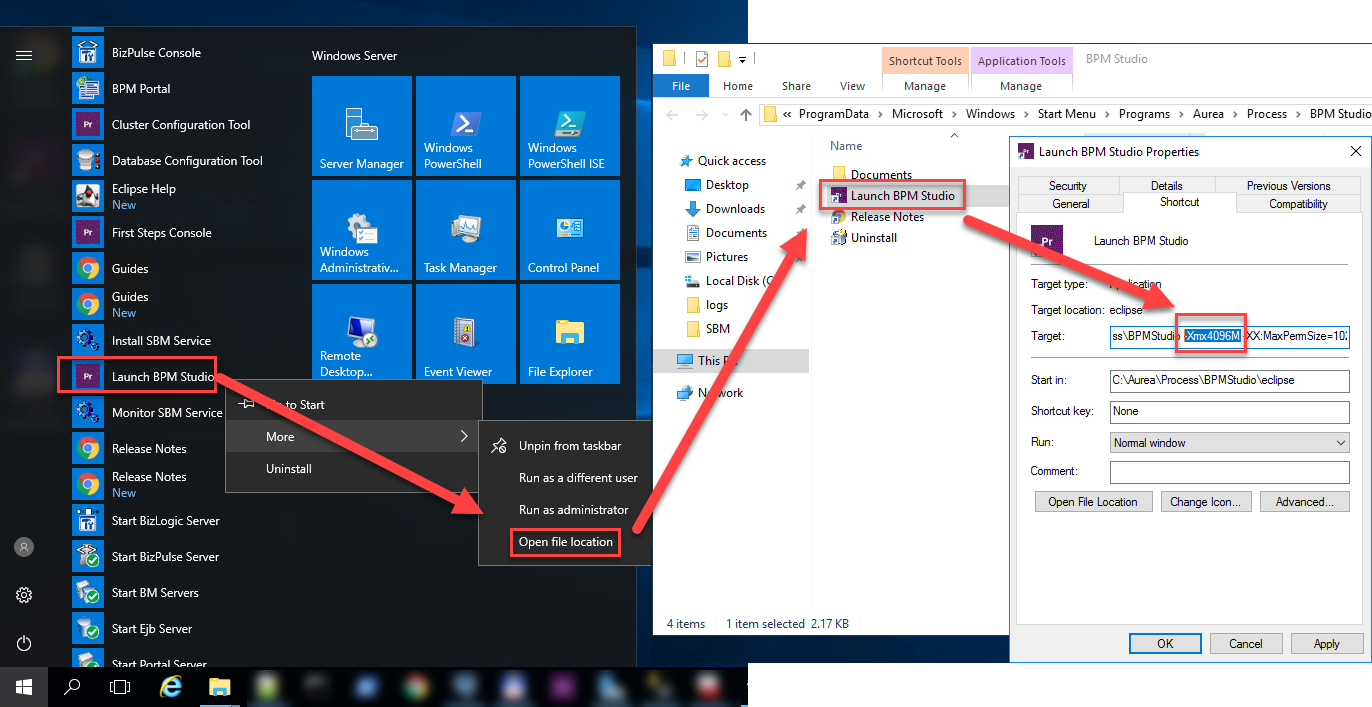Choose Run as a different user

point(565,478)
